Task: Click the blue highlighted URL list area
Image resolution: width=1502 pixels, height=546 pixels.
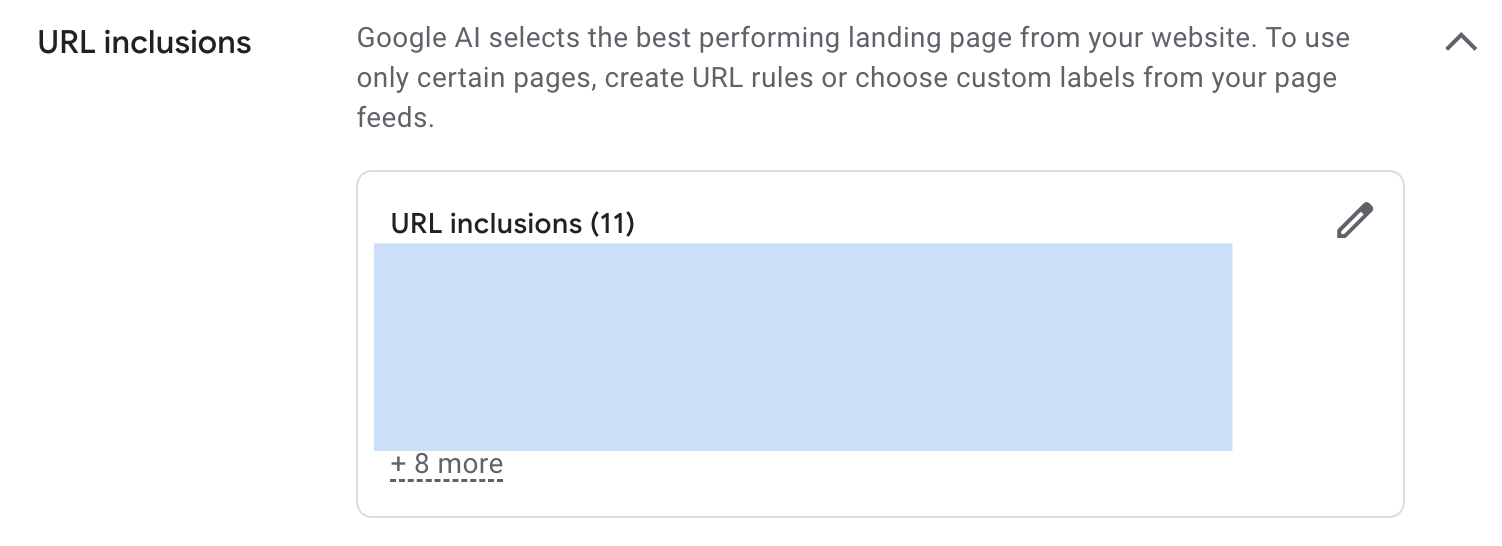Action: coord(802,346)
